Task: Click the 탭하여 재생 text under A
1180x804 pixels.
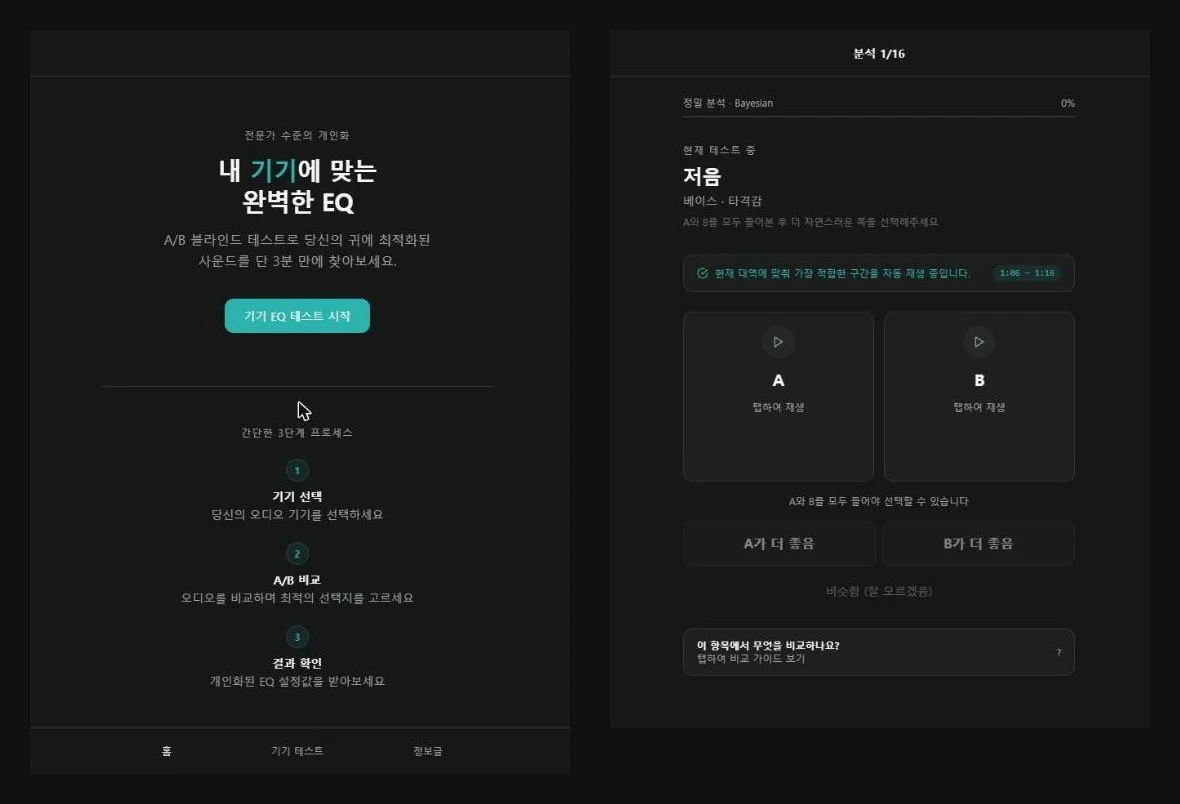Action: click(x=778, y=407)
